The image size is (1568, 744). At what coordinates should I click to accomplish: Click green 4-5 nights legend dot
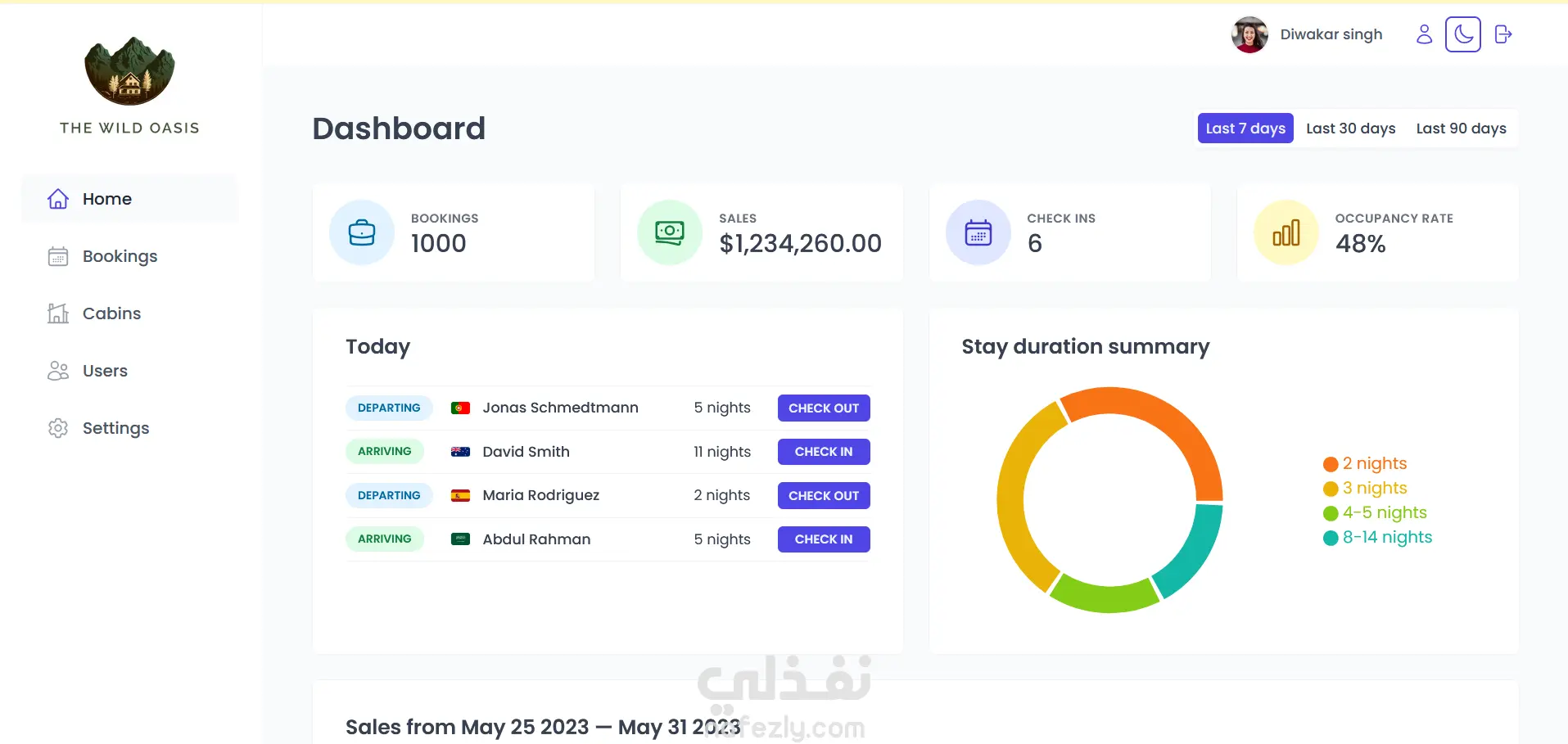click(x=1331, y=513)
